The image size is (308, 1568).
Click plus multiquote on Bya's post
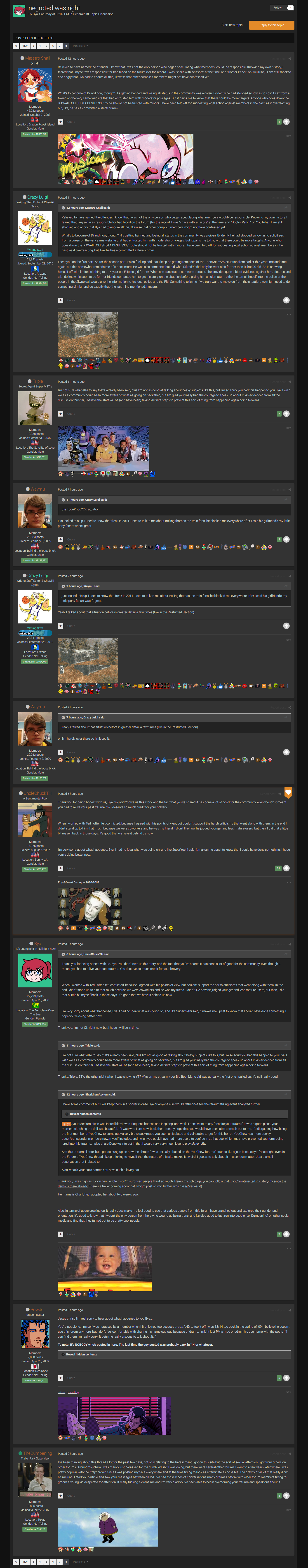coord(60,1234)
